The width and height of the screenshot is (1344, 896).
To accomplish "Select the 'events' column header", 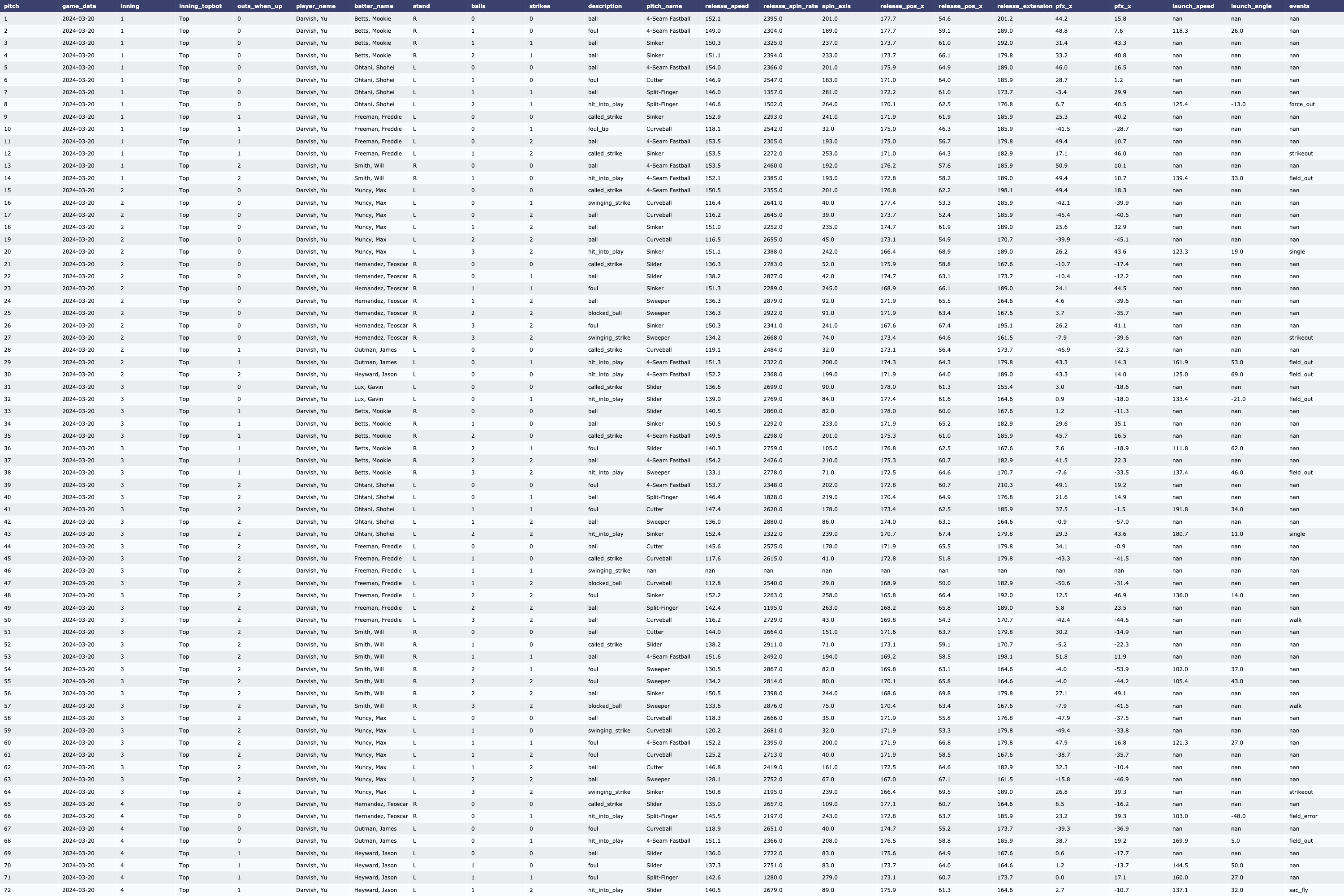I will point(1299,6).
